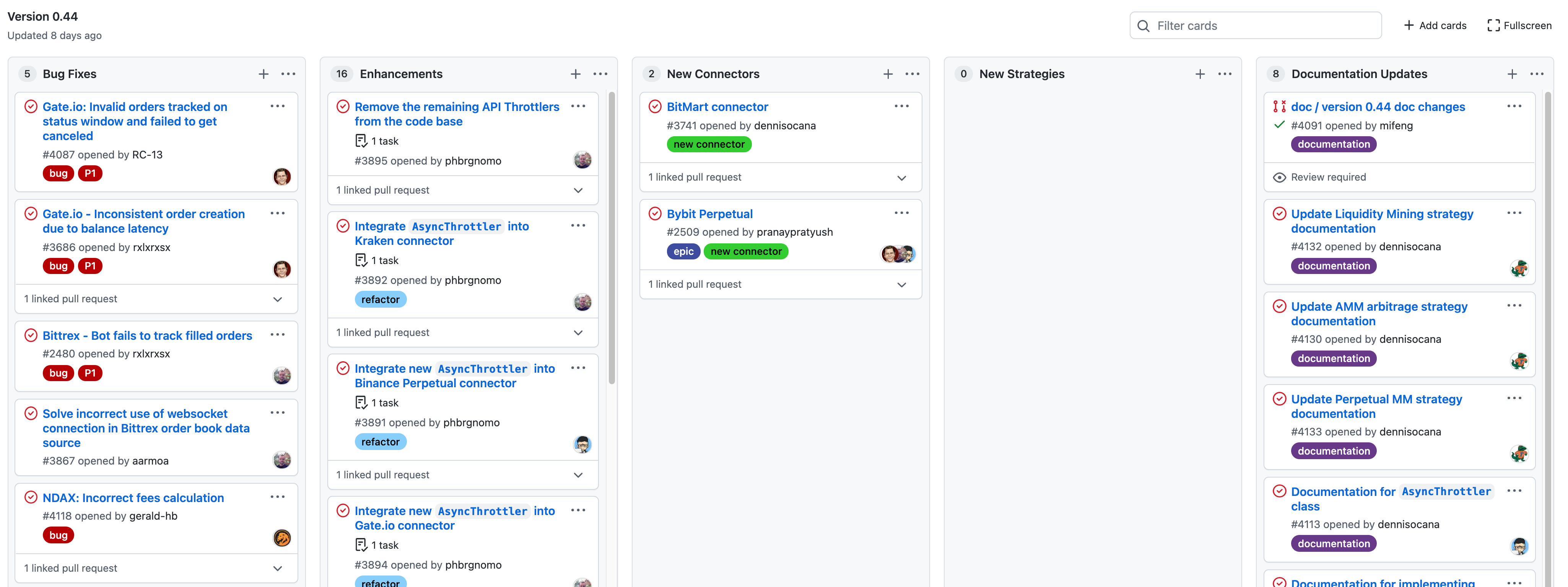Open Bug Fixes column menu
Screen dimensions: 1568x587
[x=288, y=74]
